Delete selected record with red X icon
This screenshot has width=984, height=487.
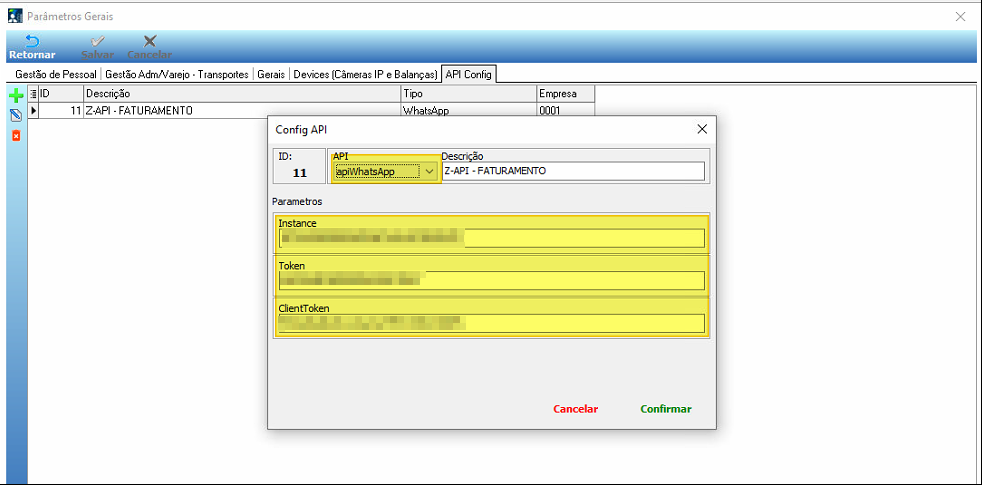(x=16, y=136)
